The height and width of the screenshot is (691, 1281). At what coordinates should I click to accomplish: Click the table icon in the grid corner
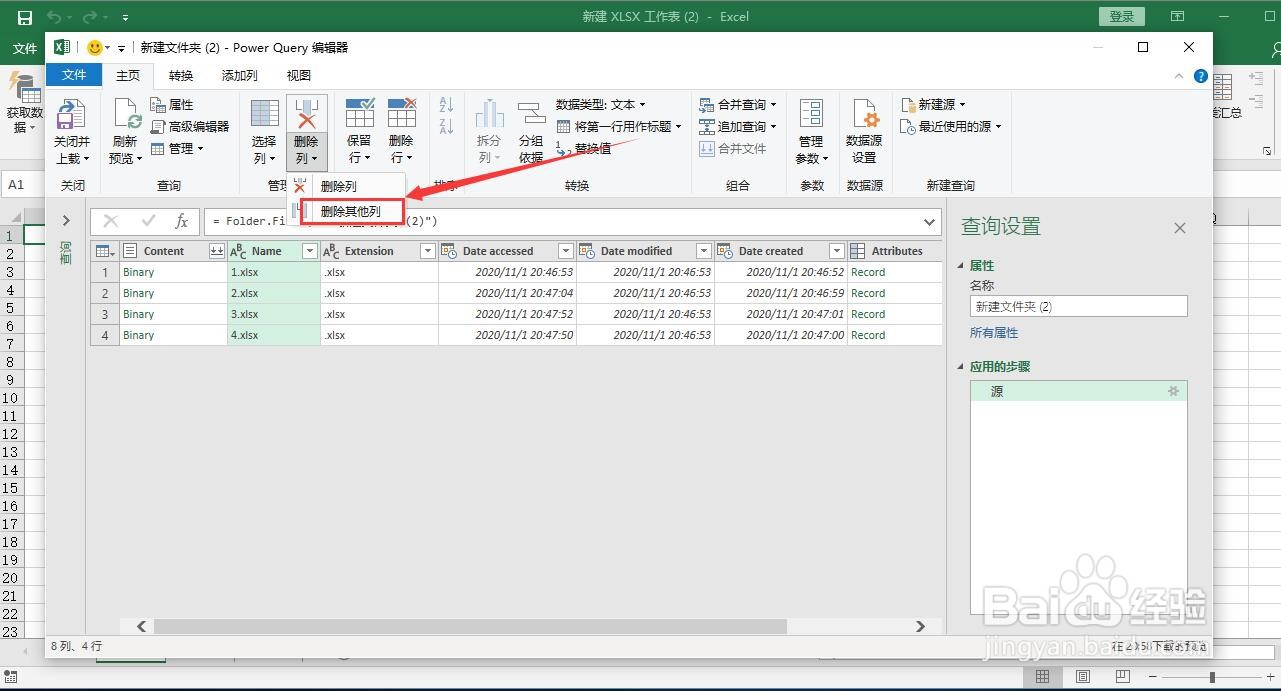(104, 251)
